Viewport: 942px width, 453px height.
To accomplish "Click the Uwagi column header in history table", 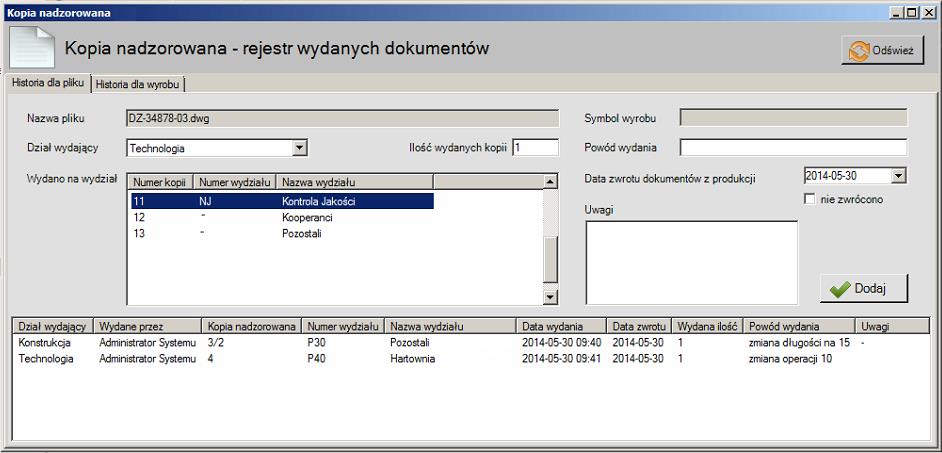I will click(892, 326).
